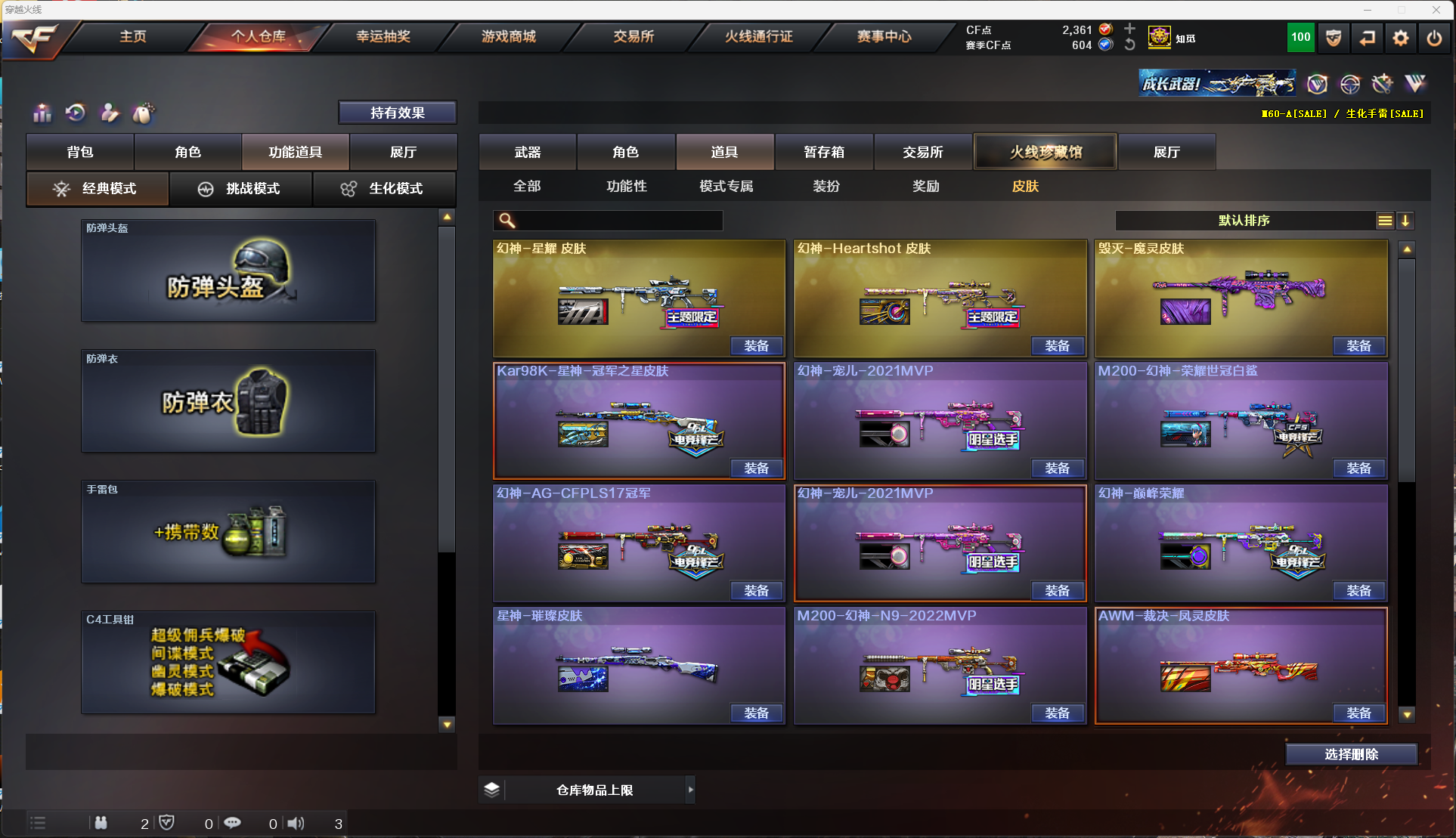Viewport: 1456px width, 838px height.
Task: Click the history clock icon above the backpack tabs
Action: (76, 113)
